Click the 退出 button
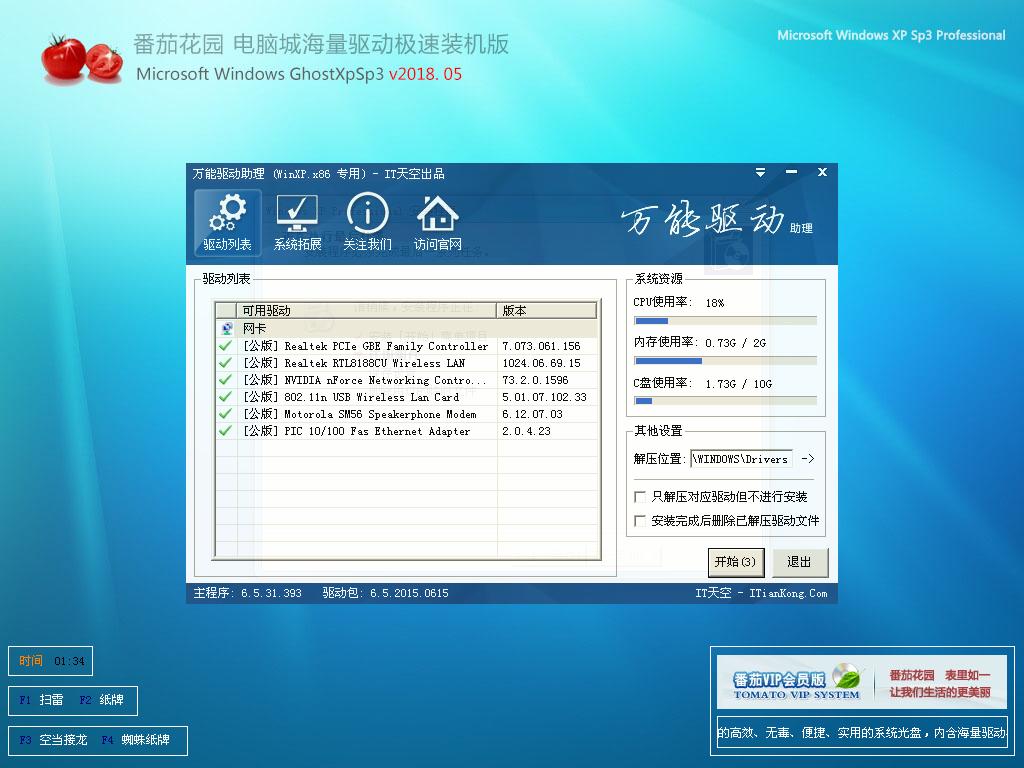 click(800, 562)
